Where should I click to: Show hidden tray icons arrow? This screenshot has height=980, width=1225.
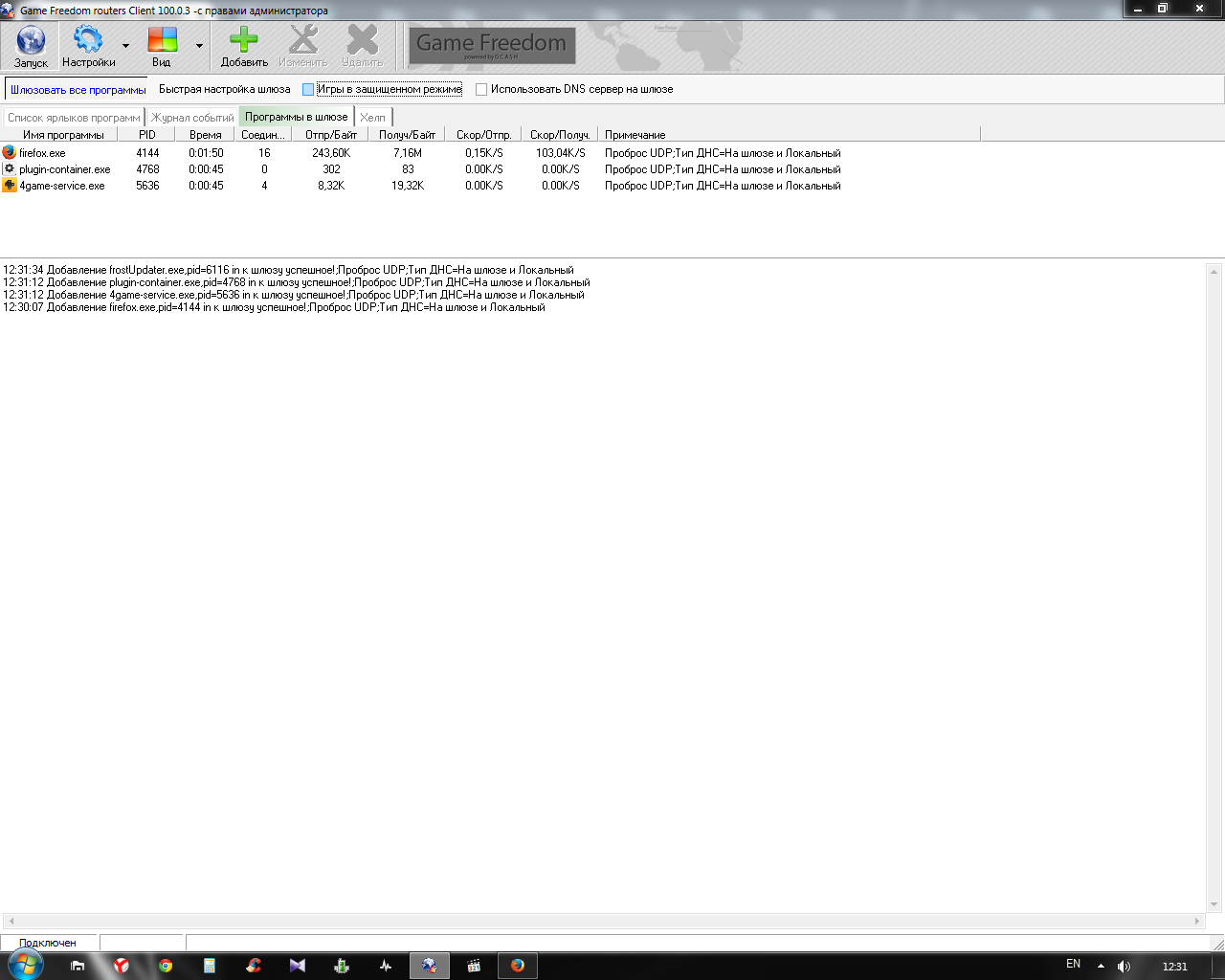(x=1101, y=966)
